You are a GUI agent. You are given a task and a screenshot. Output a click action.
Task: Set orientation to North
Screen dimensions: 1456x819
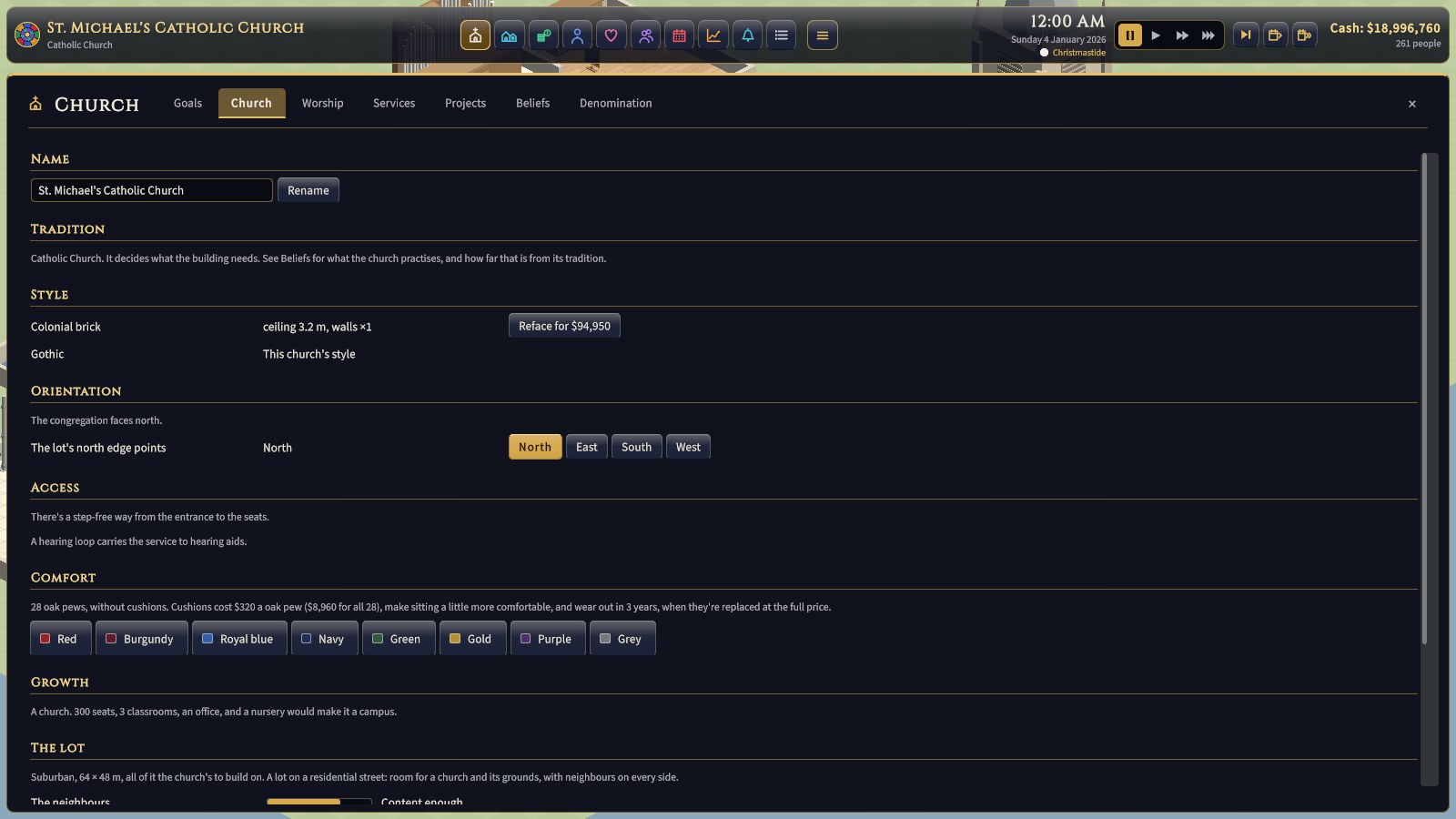pyautogui.click(x=535, y=447)
